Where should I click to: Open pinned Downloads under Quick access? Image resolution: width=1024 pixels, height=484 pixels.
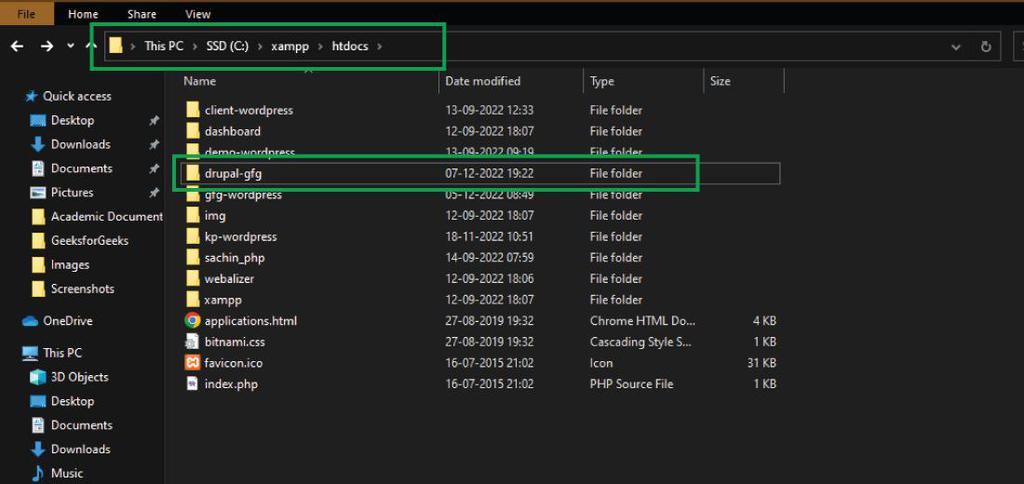[x=80, y=144]
